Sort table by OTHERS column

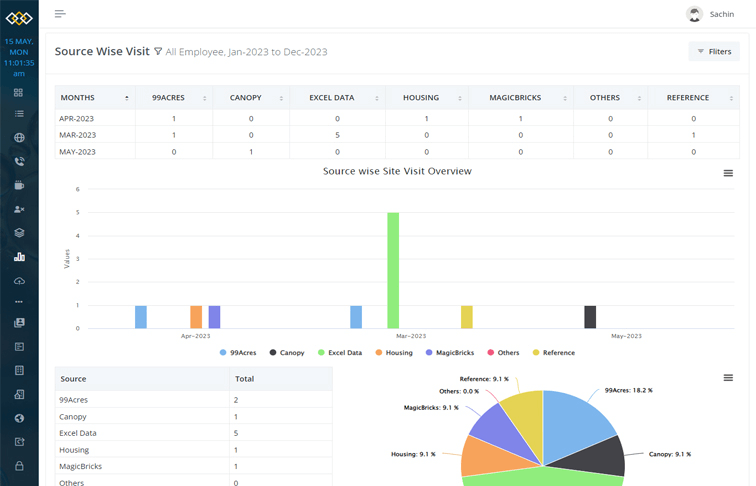[610, 97]
